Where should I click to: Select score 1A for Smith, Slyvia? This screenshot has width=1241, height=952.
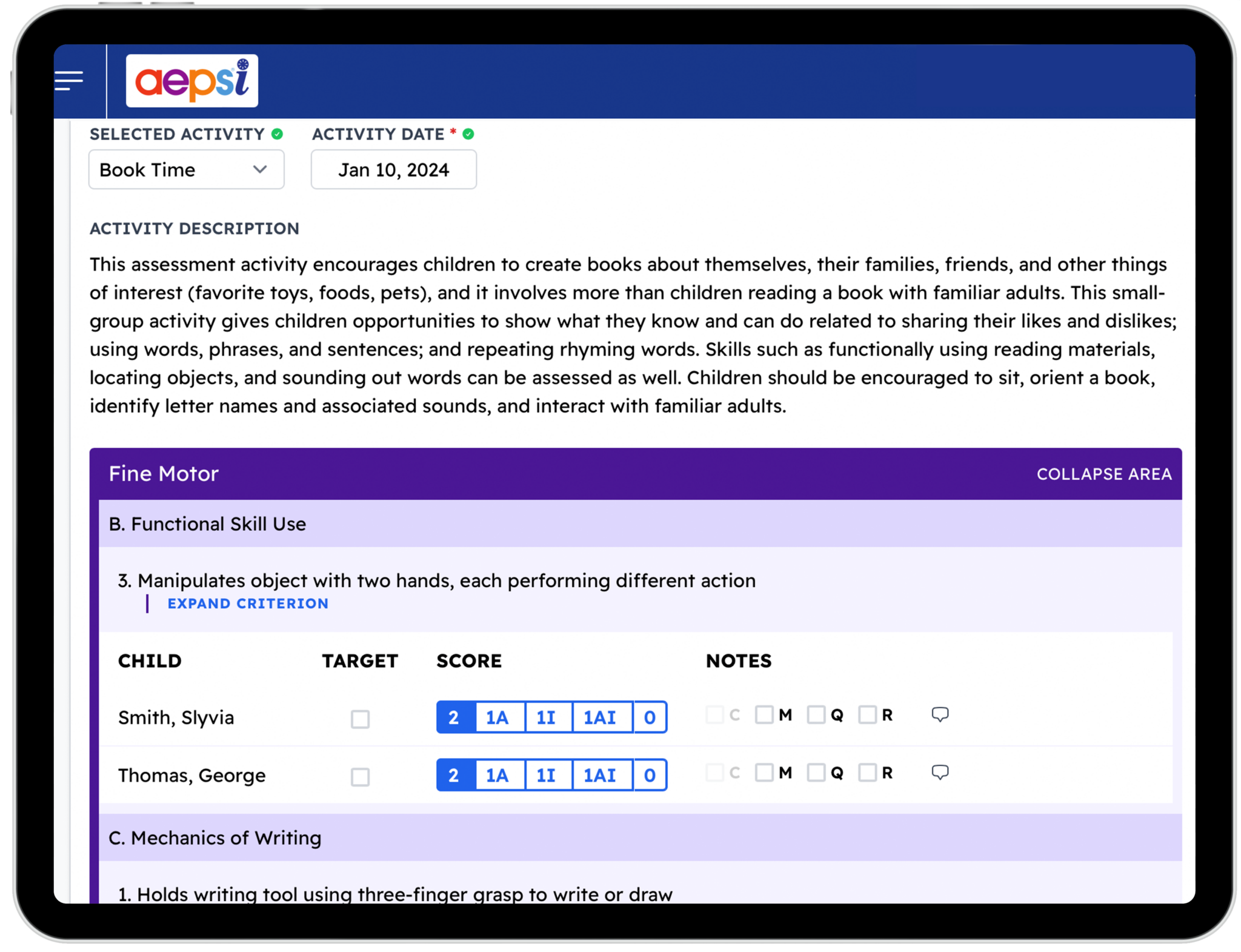click(497, 717)
